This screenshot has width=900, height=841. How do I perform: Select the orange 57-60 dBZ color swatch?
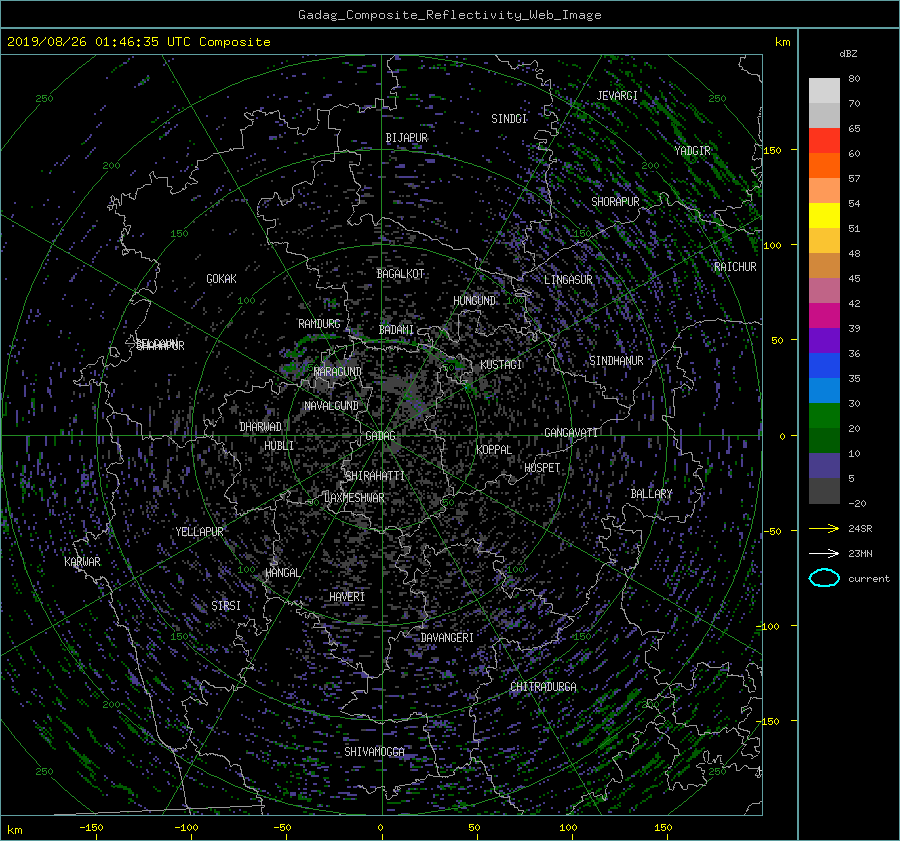click(824, 166)
